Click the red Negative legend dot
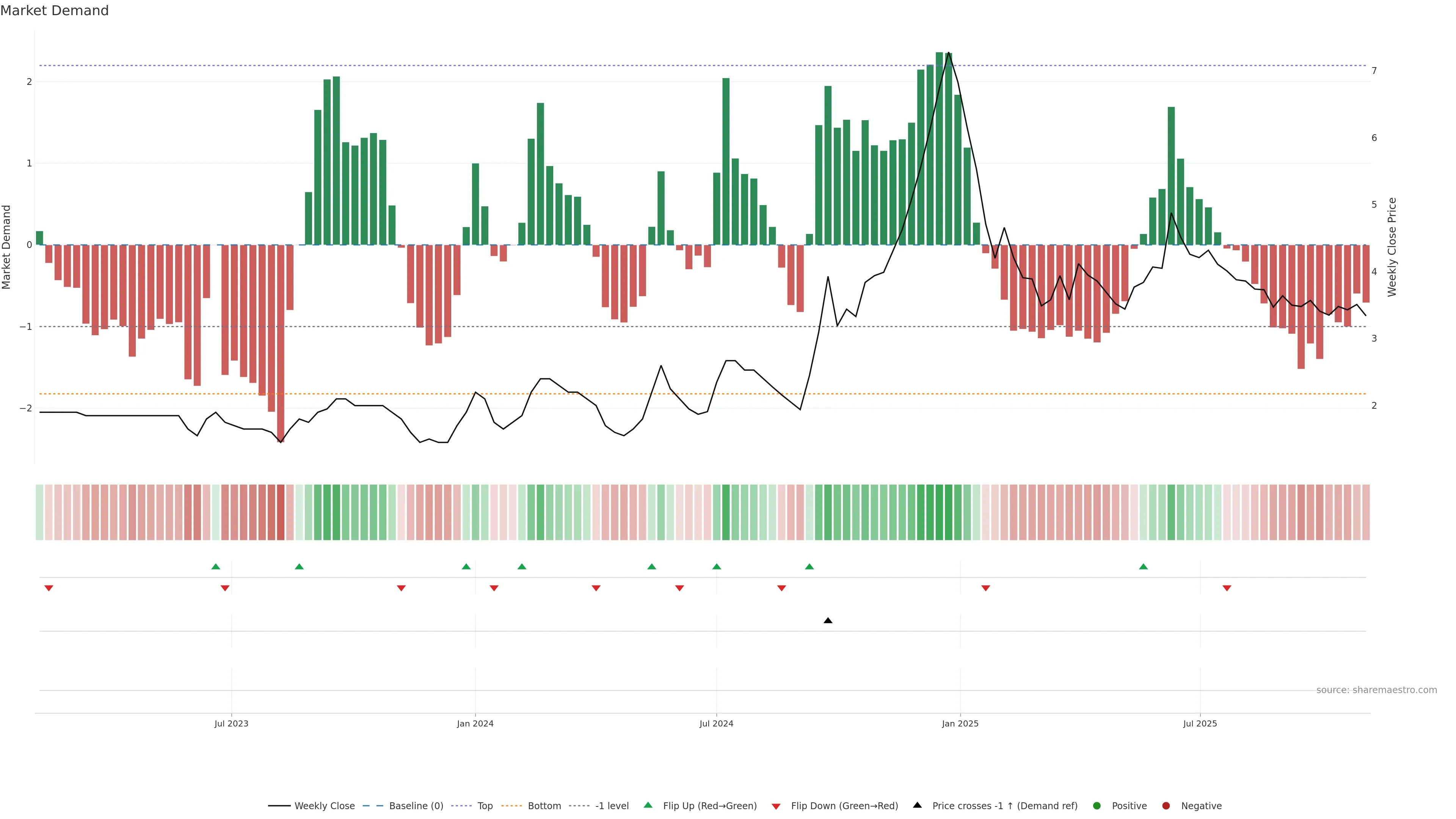Viewport: 1456px width, 819px height. click(x=1166, y=805)
